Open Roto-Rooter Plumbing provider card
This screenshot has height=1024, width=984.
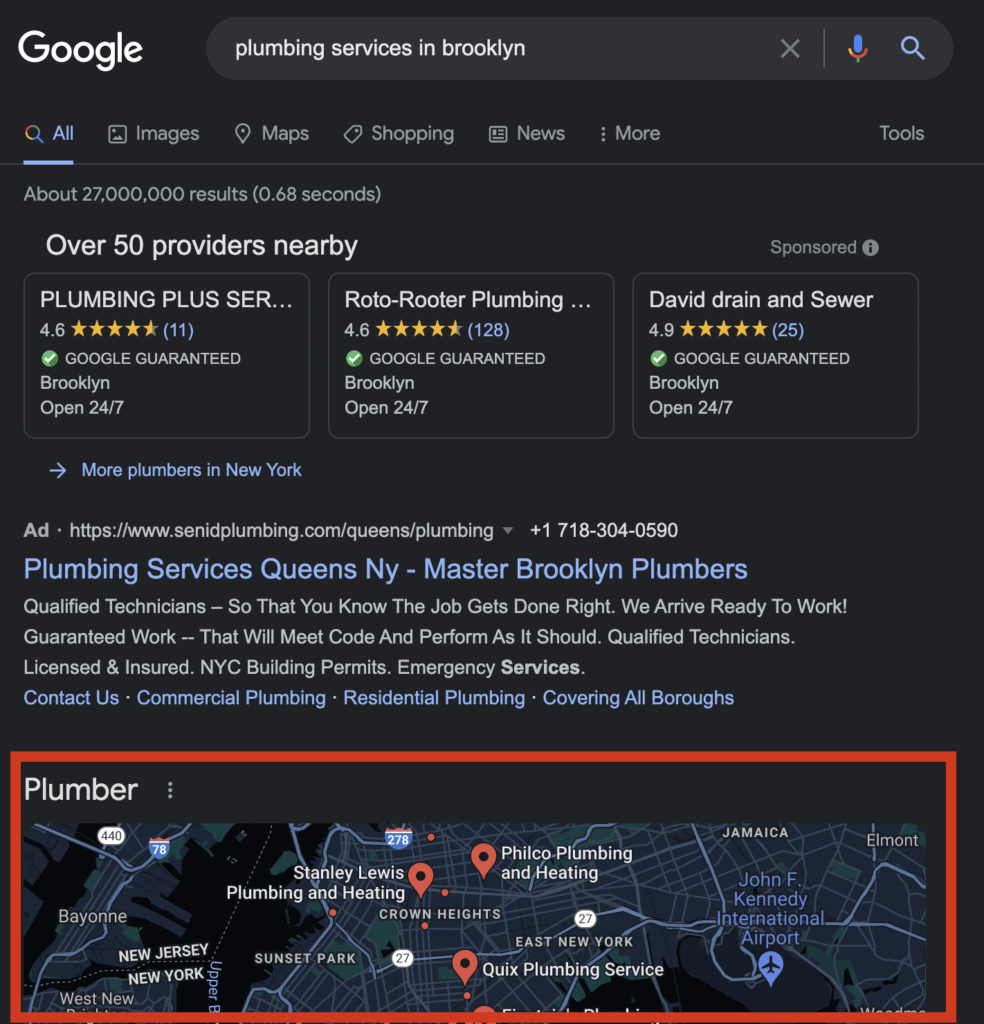(471, 355)
